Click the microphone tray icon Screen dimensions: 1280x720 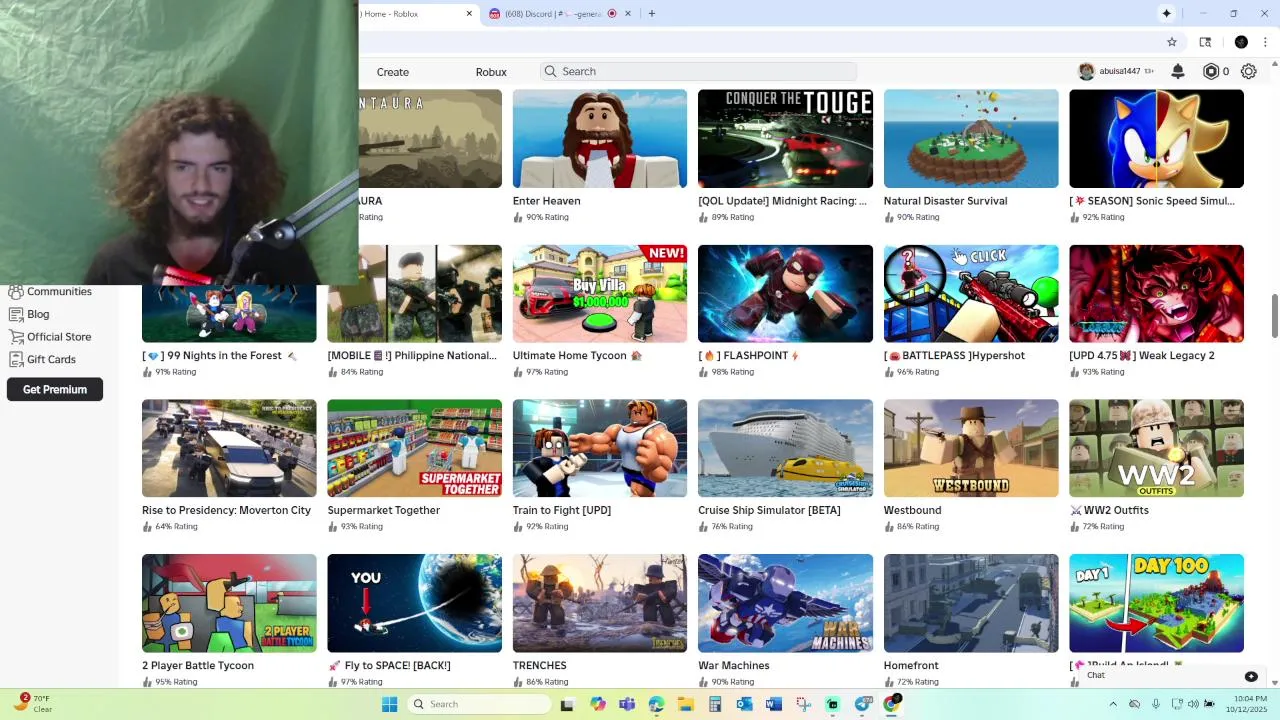coord(1156,704)
